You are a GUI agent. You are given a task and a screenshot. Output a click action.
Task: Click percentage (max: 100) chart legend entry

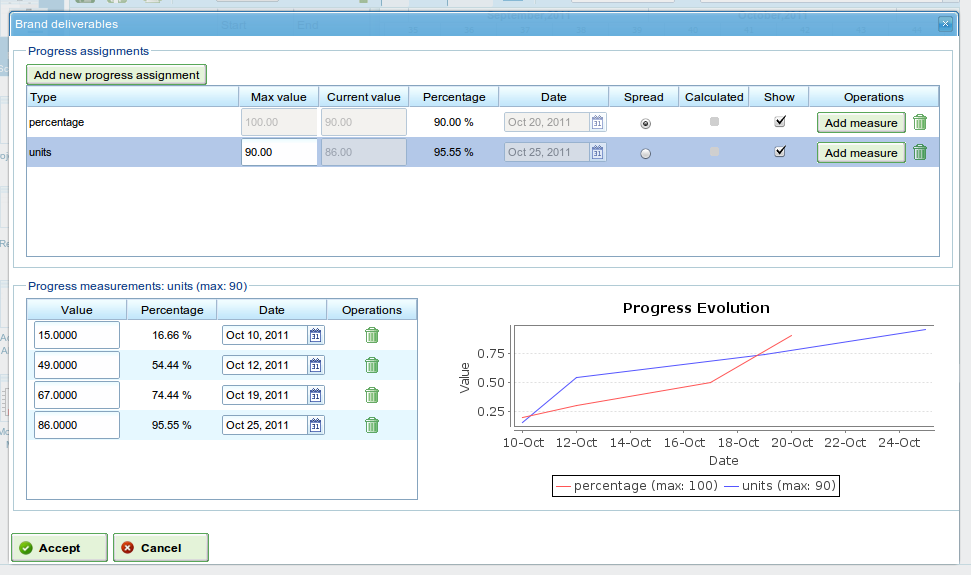coord(637,486)
